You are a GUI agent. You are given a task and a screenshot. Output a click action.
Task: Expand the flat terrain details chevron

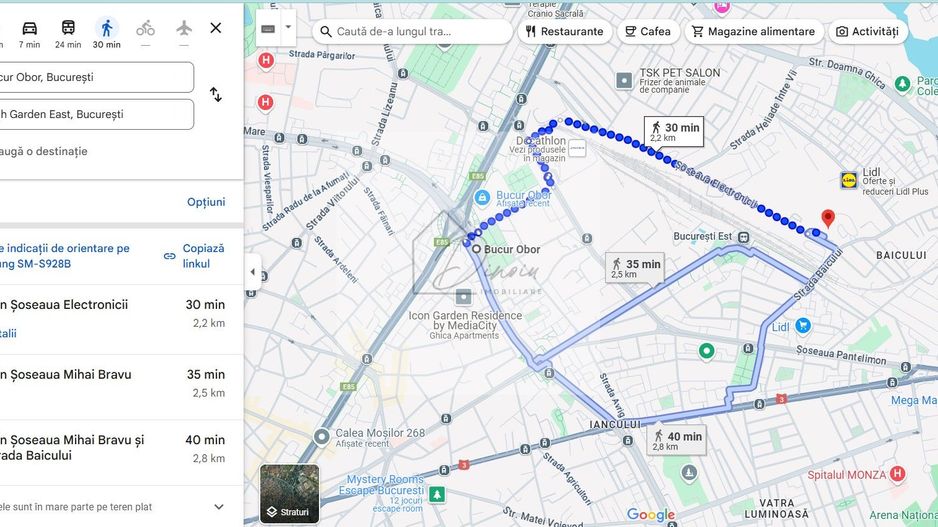click(219, 507)
